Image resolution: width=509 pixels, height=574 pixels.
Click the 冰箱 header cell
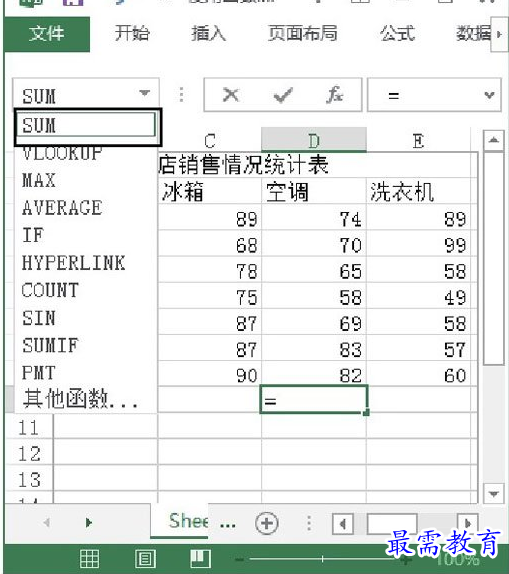tap(209, 191)
